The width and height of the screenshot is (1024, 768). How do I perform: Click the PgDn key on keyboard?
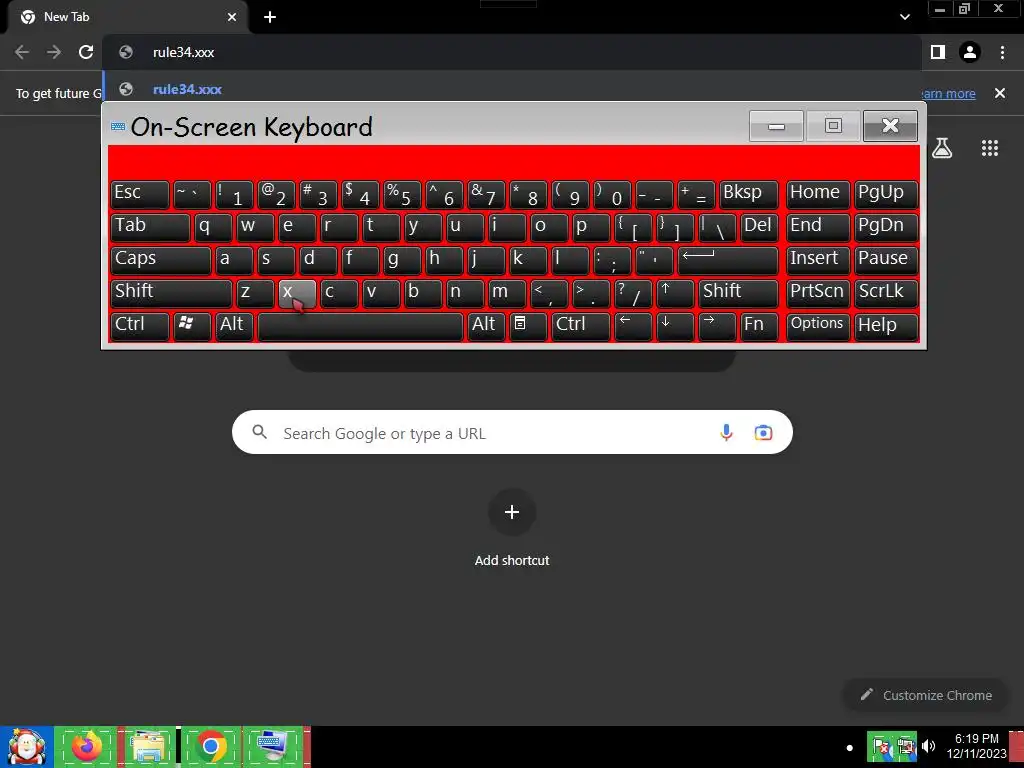pos(886,227)
